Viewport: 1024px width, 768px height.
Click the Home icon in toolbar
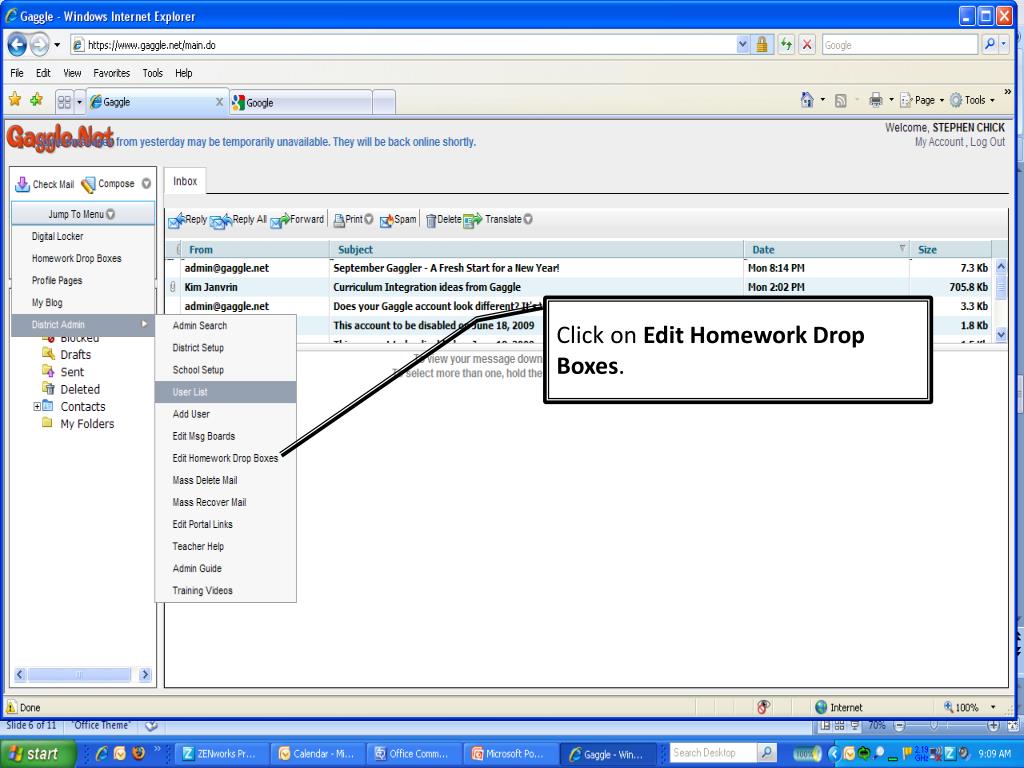pos(807,100)
